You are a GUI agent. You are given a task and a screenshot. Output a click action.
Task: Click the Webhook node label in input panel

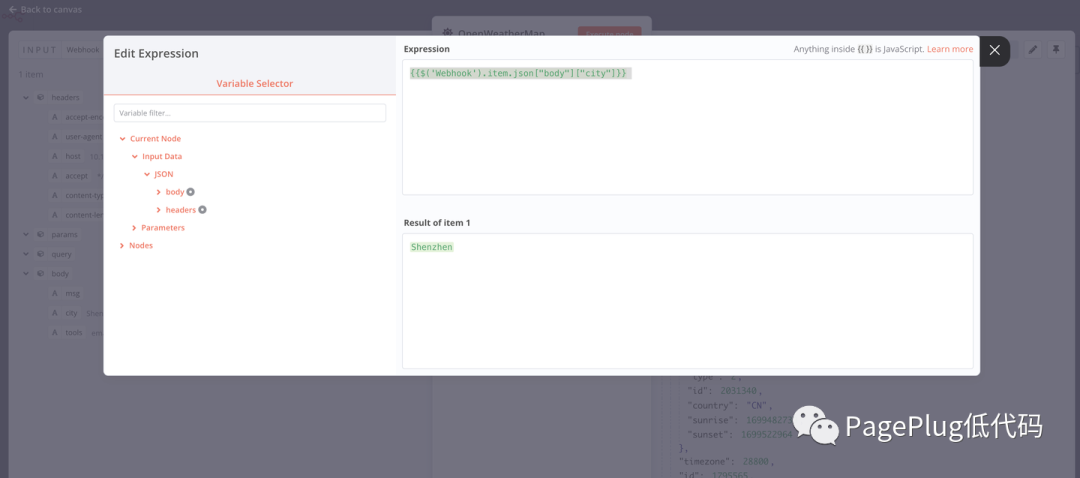pos(83,50)
